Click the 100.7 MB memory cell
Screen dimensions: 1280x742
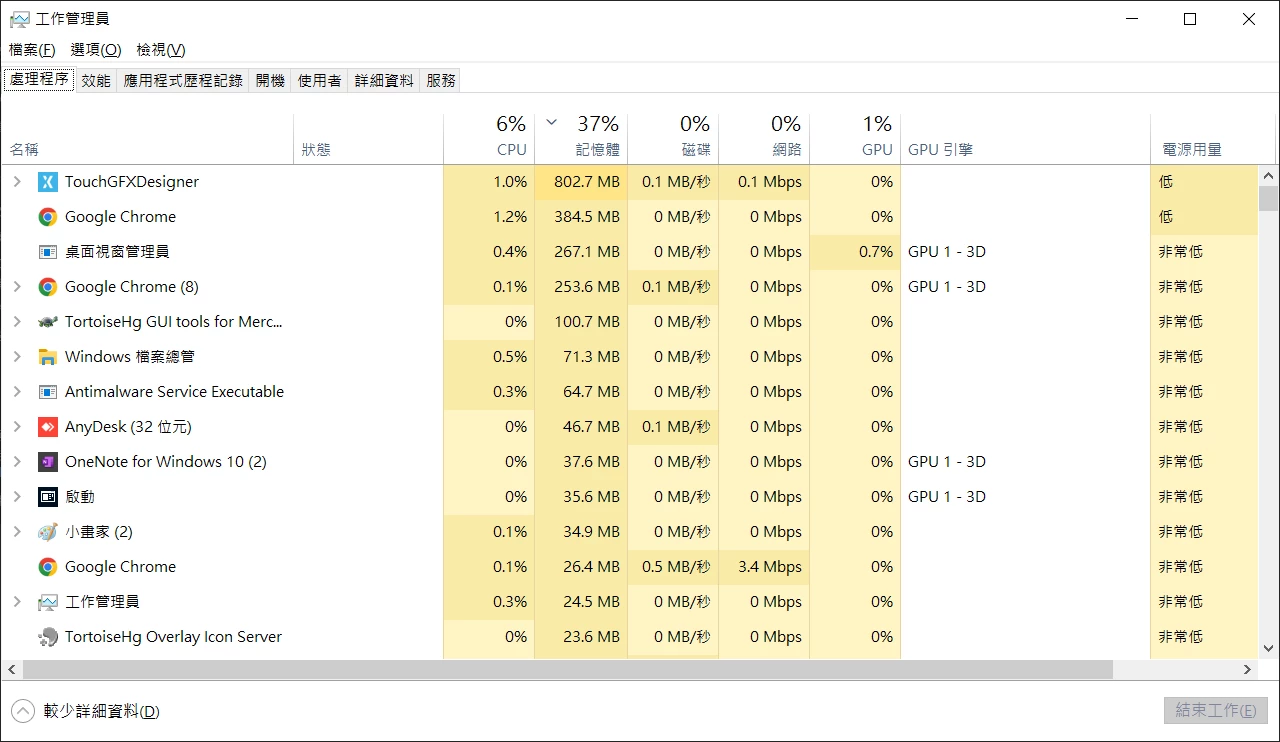click(x=581, y=322)
